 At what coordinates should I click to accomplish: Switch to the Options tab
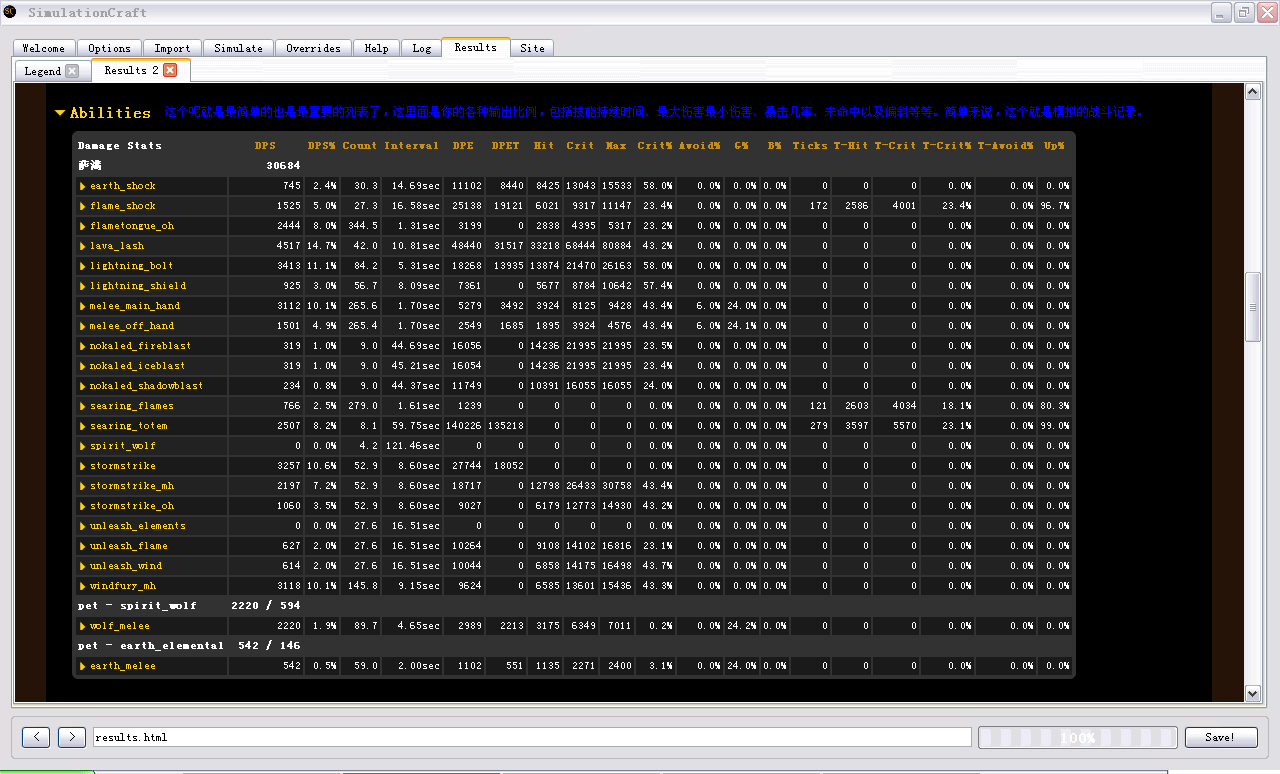pos(109,48)
